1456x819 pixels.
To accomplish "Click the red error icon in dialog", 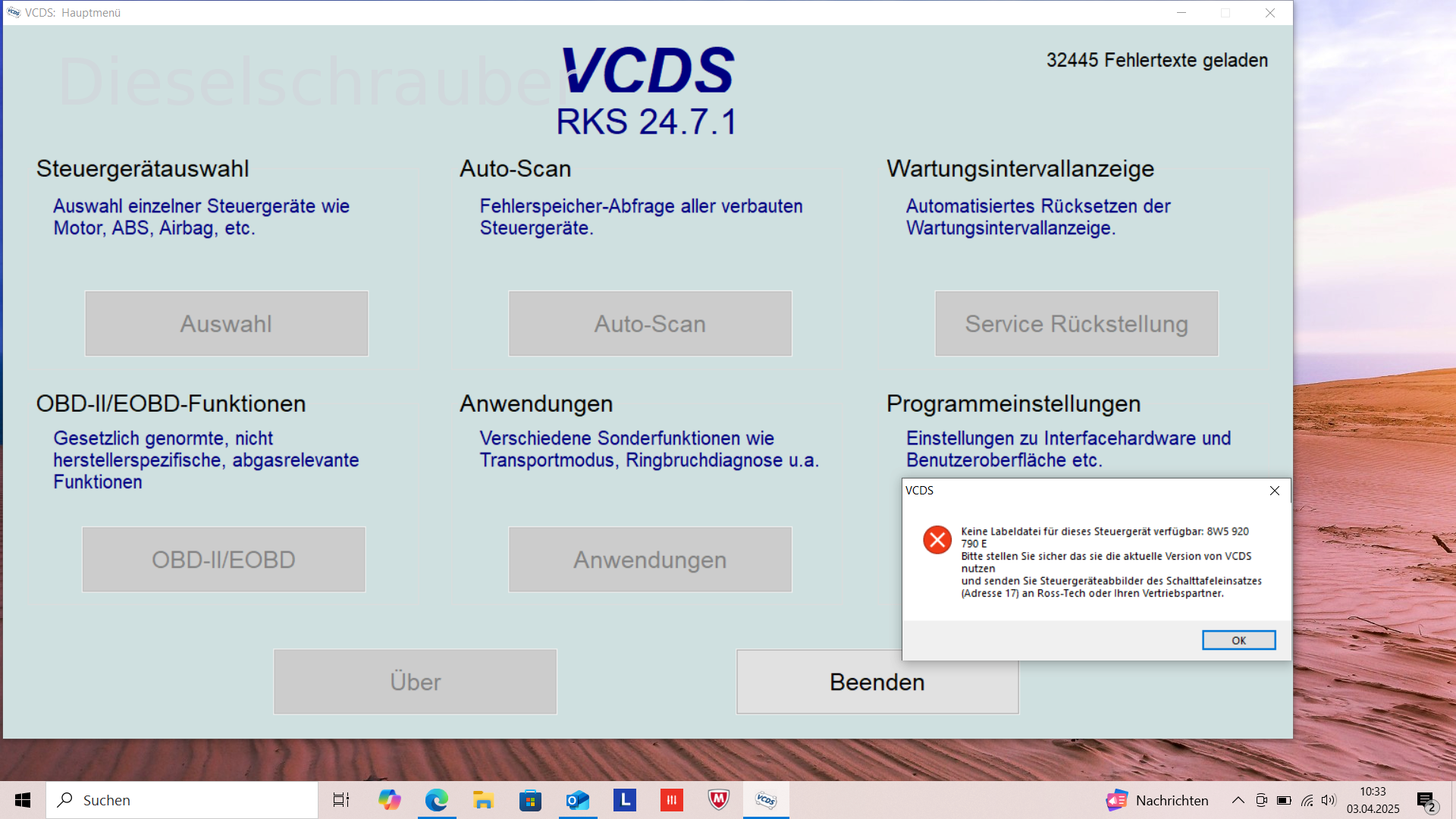I will [937, 540].
